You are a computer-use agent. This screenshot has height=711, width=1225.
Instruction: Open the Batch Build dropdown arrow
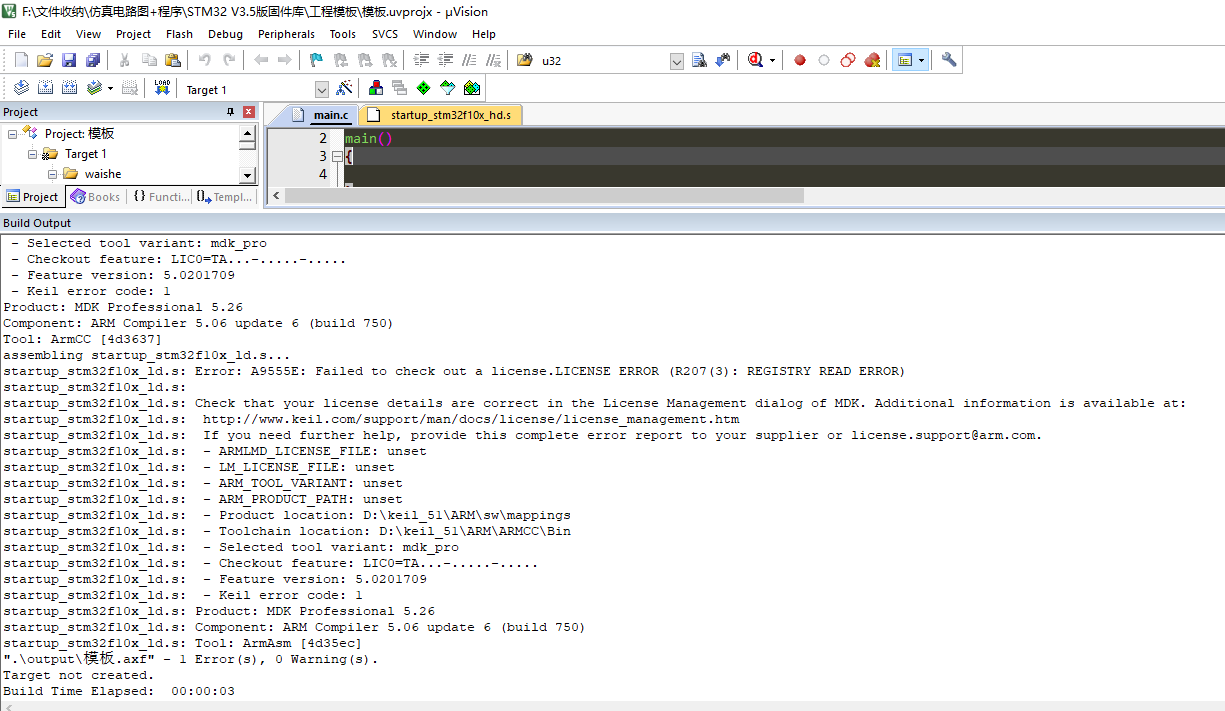[110, 89]
